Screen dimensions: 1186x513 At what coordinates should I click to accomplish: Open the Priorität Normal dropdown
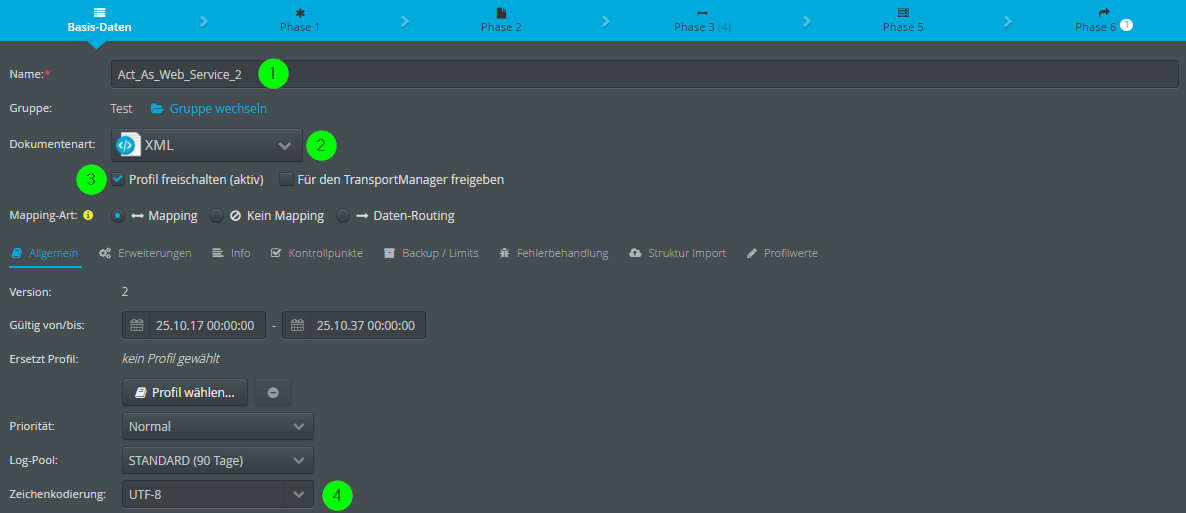click(x=218, y=426)
